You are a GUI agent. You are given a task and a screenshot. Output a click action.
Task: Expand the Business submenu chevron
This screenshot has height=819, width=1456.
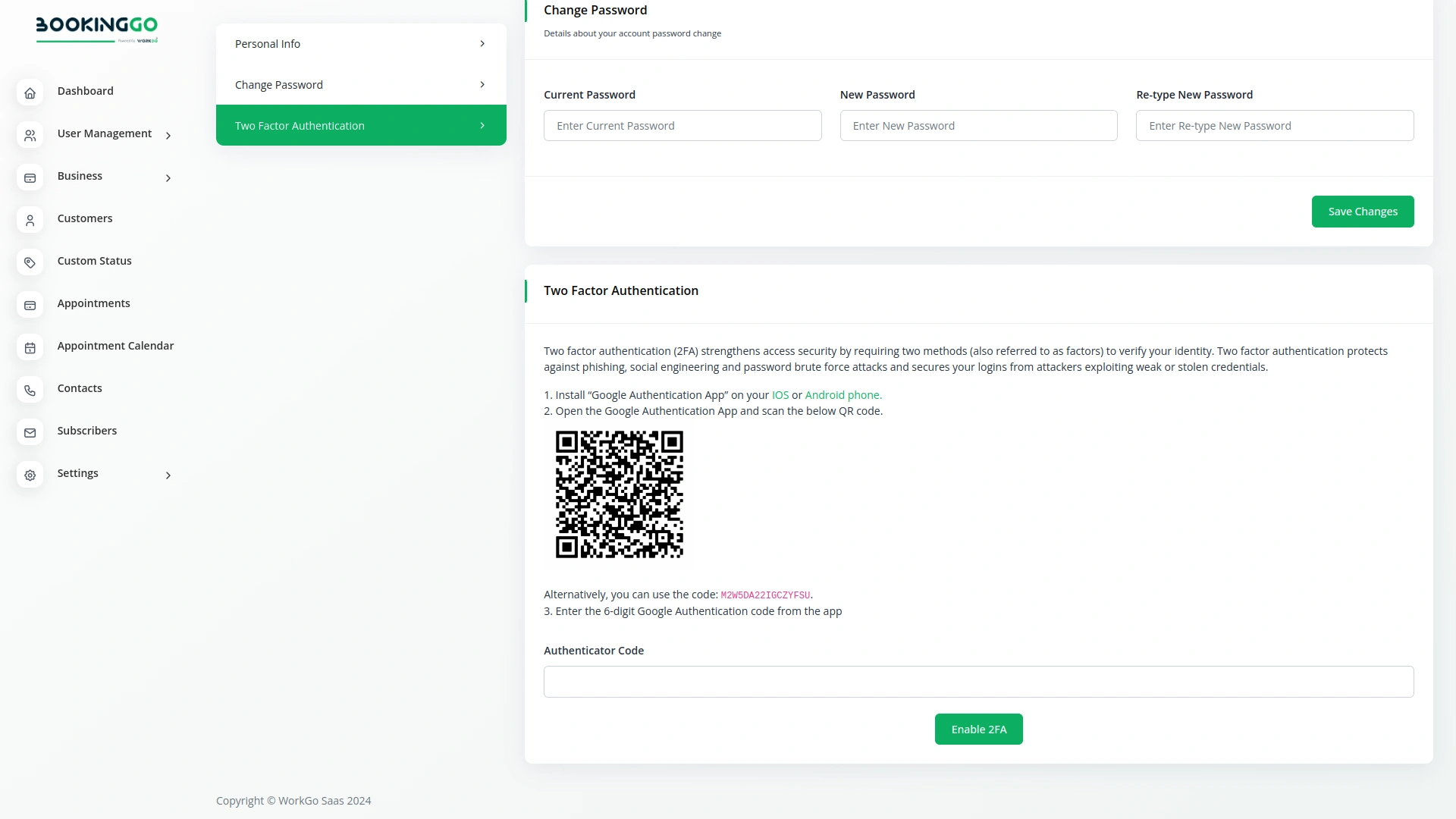[168, 178]
